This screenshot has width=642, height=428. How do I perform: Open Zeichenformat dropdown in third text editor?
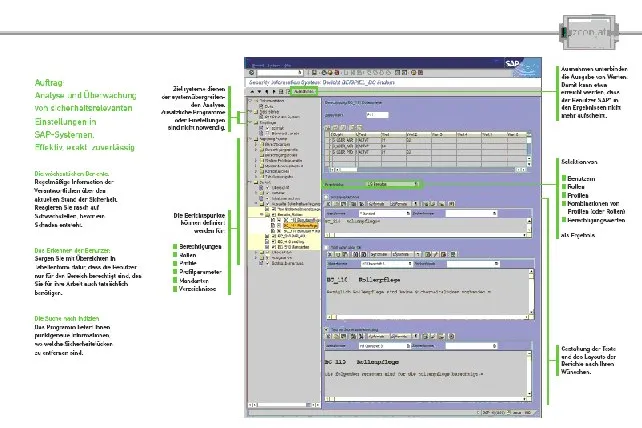tap(494, 346)
